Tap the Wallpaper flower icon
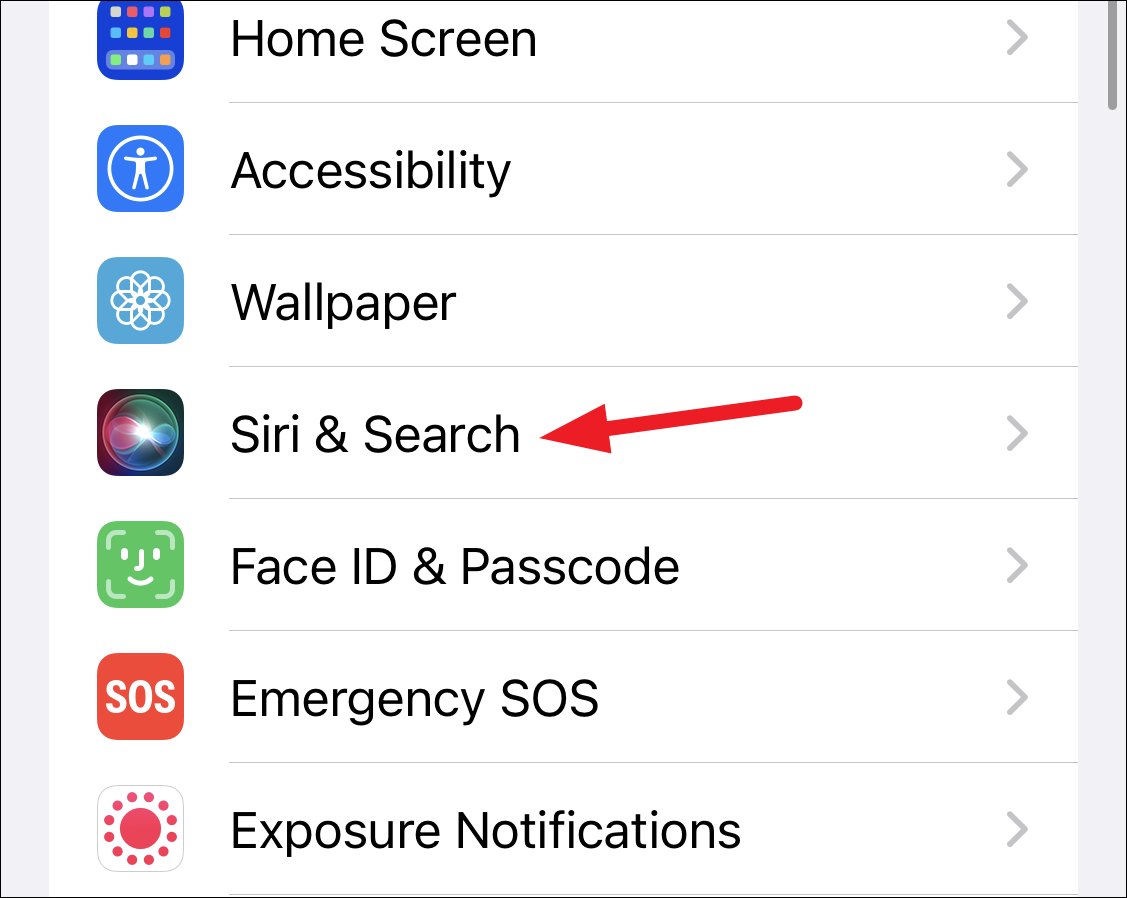Screen dimensions: 1127x898 tap(140, 301)
